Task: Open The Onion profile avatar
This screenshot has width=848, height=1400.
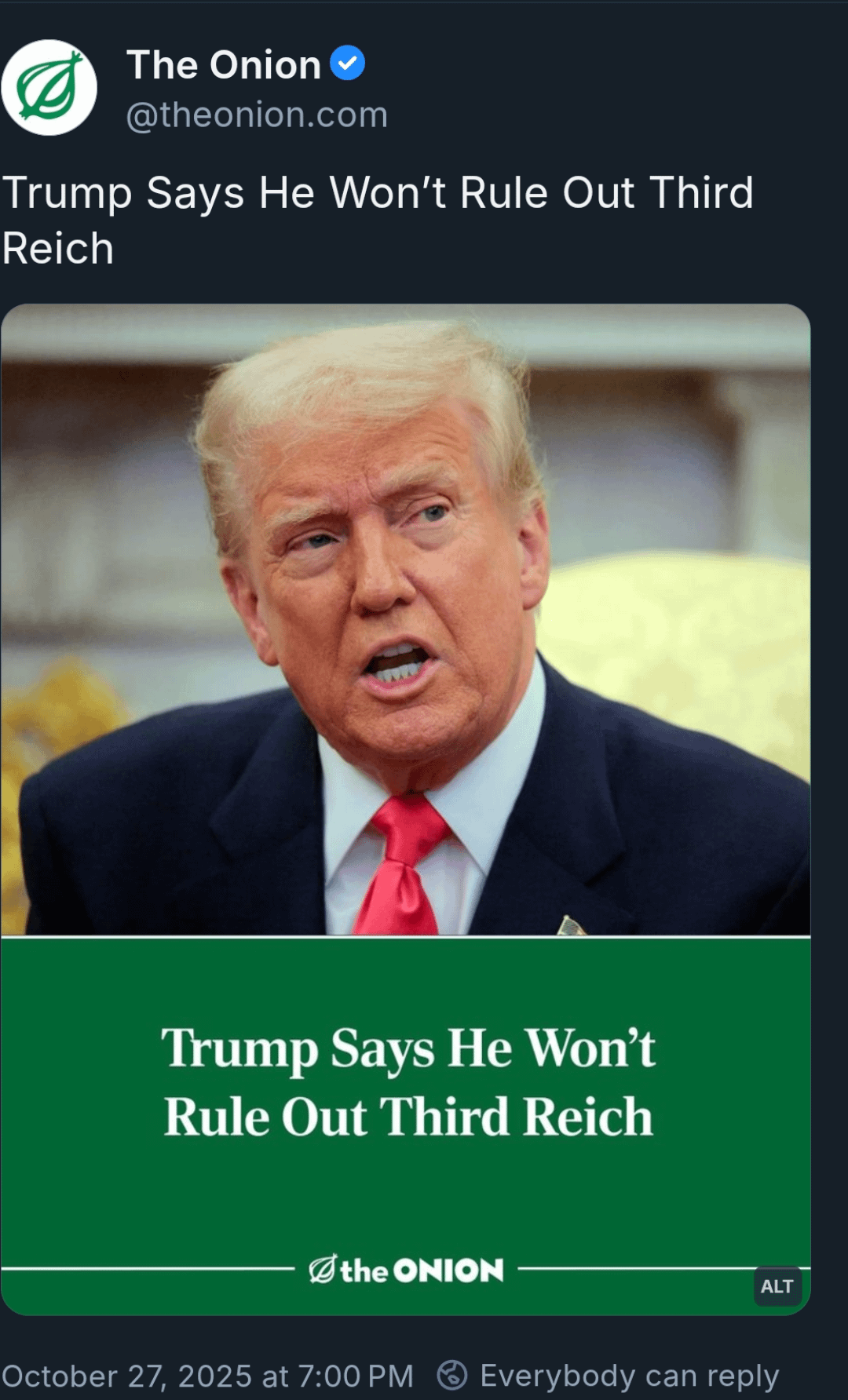Action: pyautogui.click(x=49, y=87)
